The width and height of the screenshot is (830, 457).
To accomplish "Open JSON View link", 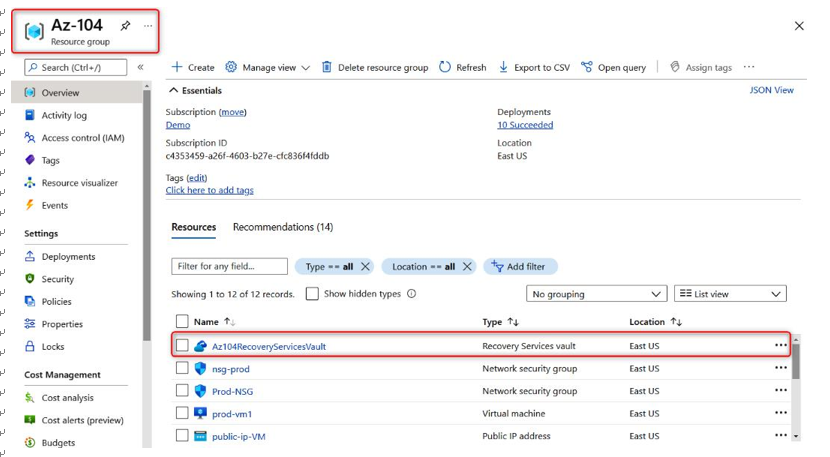I will pyautogui.click(x=771, y=90).
